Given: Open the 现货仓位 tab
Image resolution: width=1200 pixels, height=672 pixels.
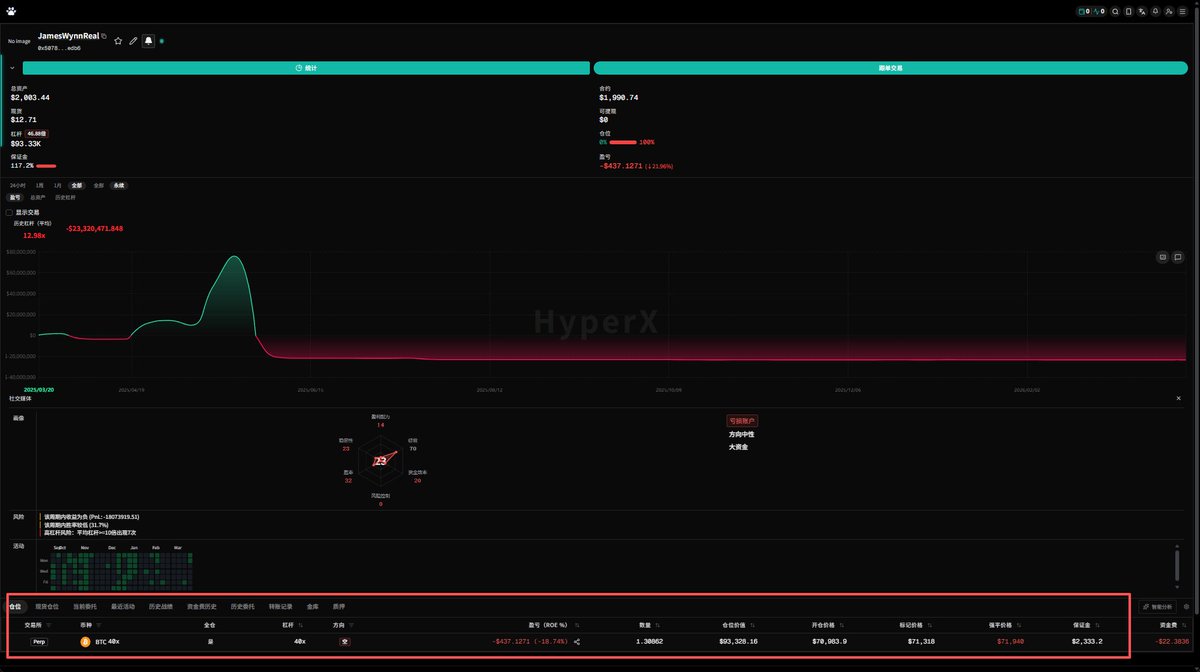Looking at the screenshot, I should click(47, 606).
